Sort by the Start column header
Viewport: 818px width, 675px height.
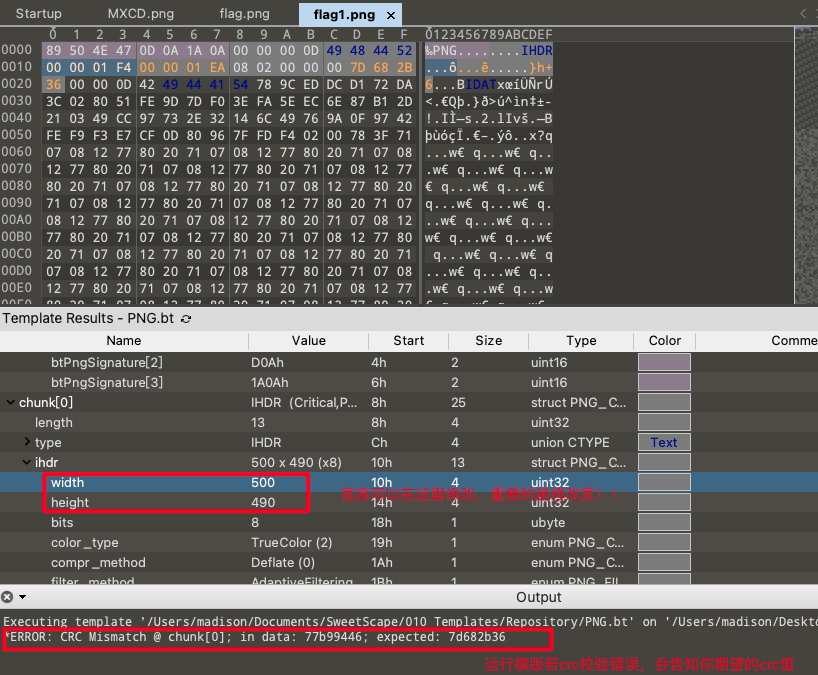click(x=408, y=340)
